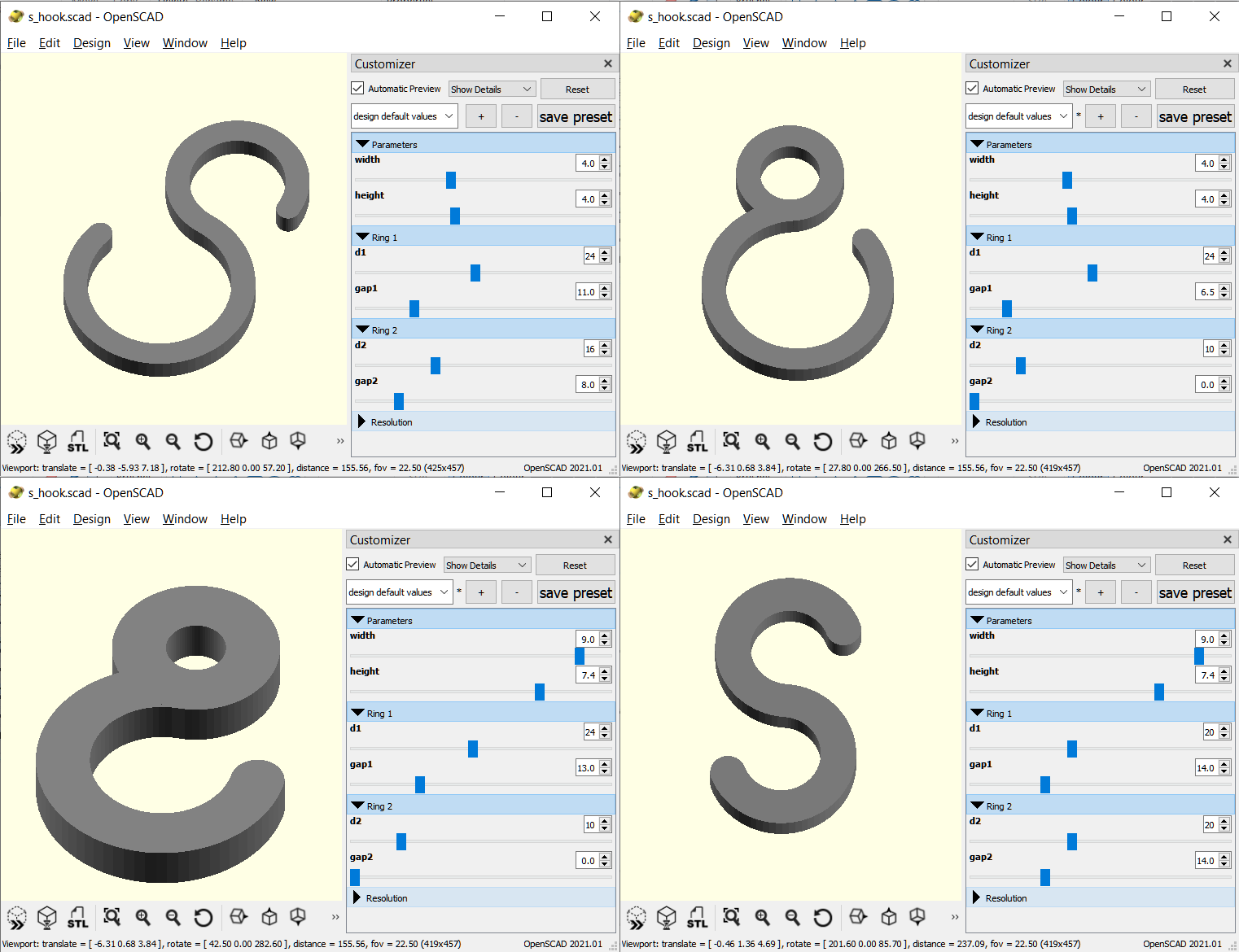Click Render icon in top-right window toolbar
Image resolution: width=1239 pixels, height=952 pixels.
click(x=667, y=442)
